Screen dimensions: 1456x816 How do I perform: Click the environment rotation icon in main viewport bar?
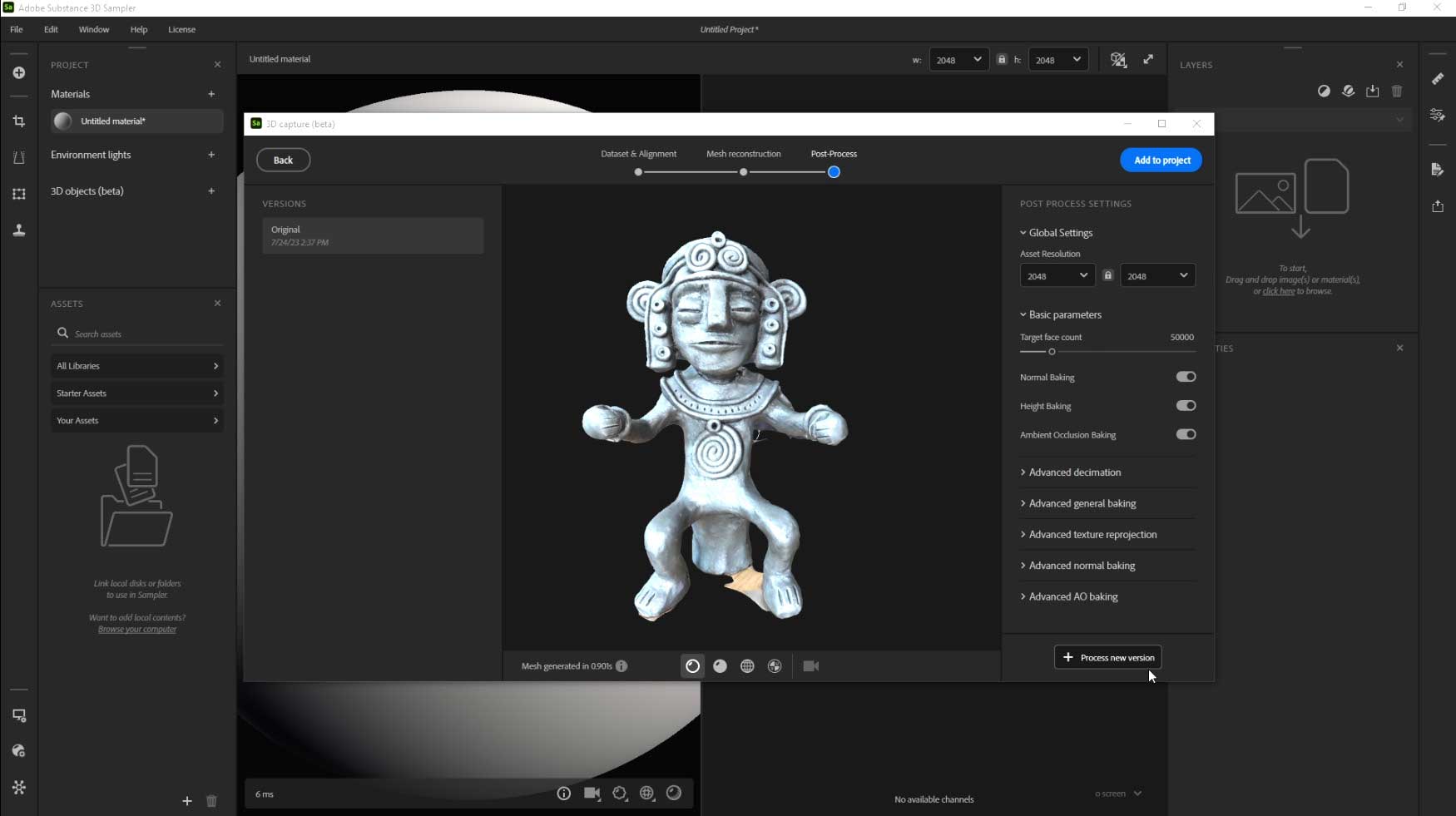point(620,794)
